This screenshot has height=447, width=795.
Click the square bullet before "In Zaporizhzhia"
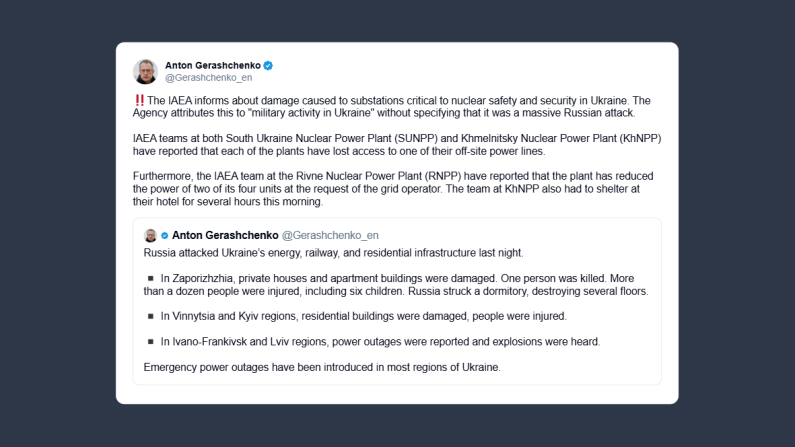(151, 278)
